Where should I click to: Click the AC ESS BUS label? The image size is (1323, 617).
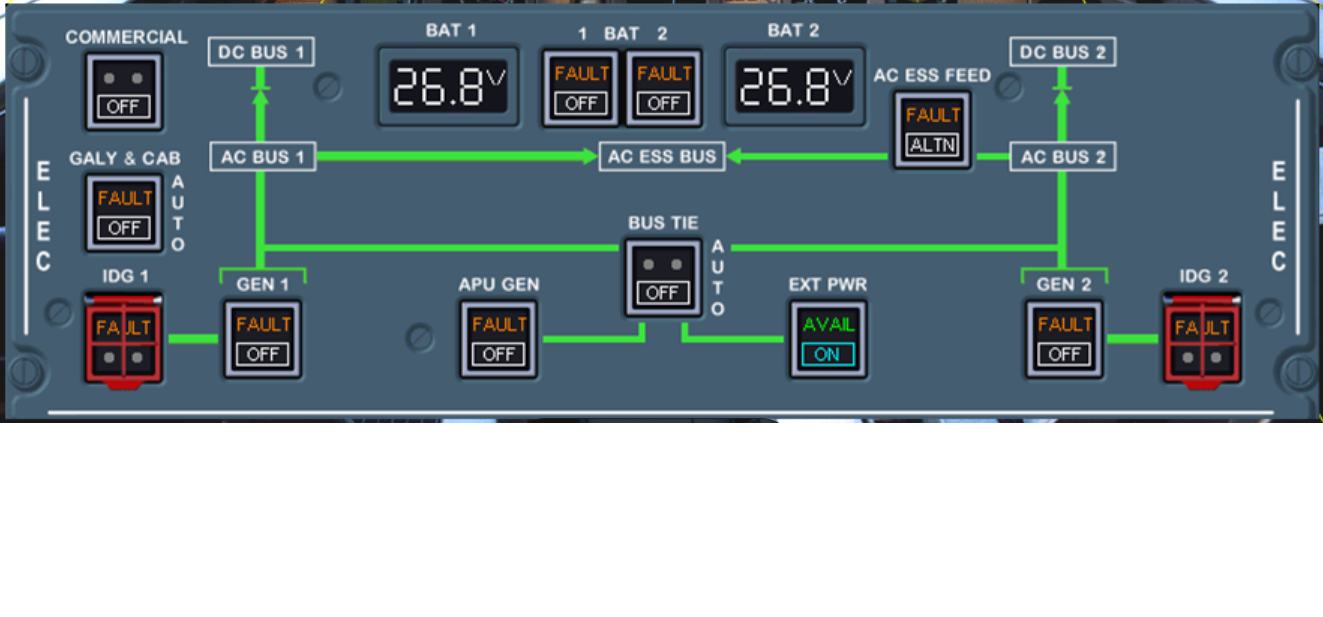662,157
